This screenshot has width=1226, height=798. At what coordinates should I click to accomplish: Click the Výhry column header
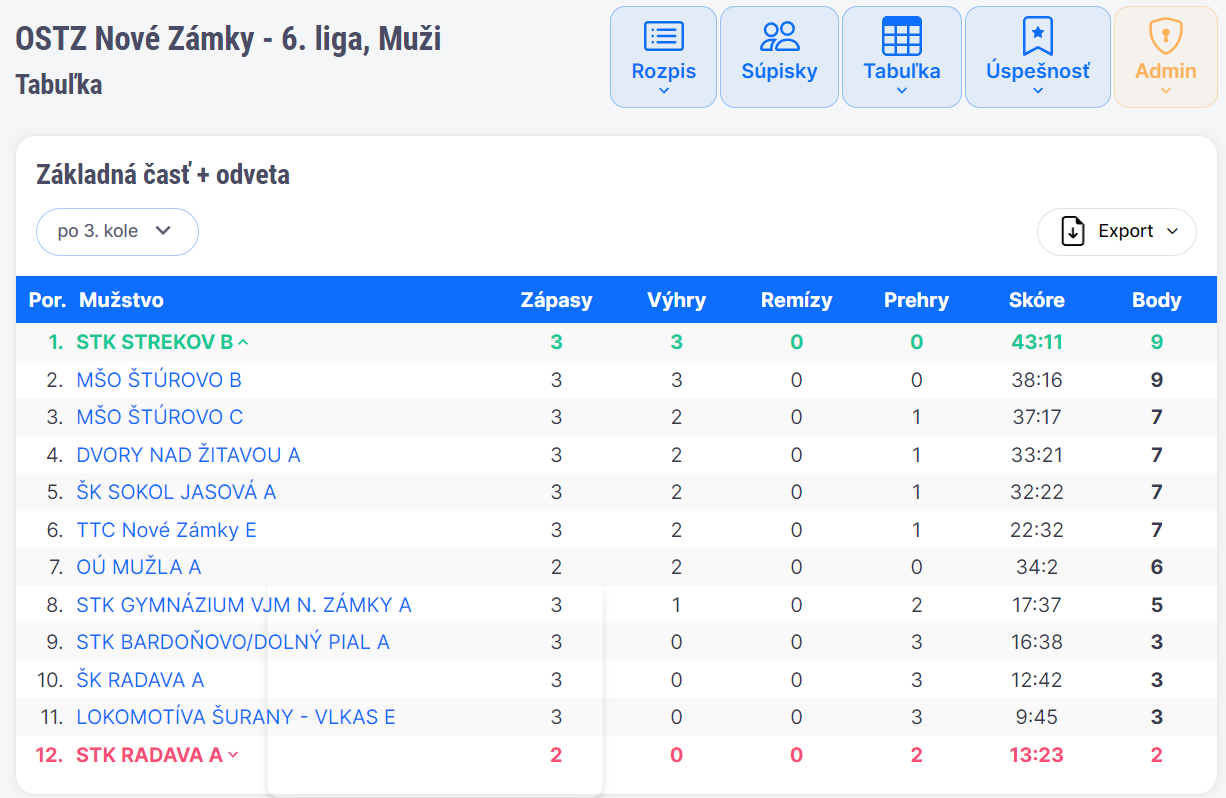(677, 300)
